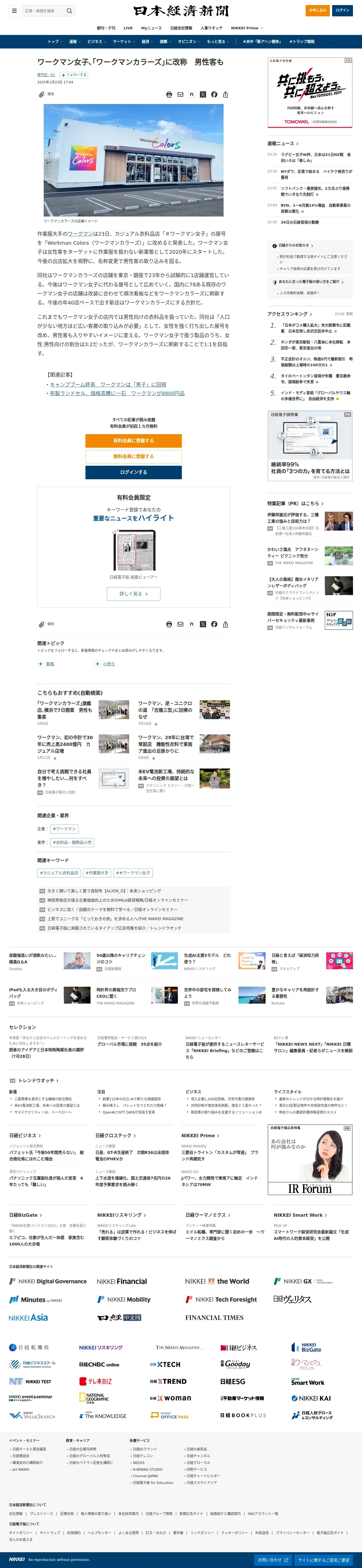Open the IR Forum advertisement banner
362x1568 pixels.
tap(310, 1160)
